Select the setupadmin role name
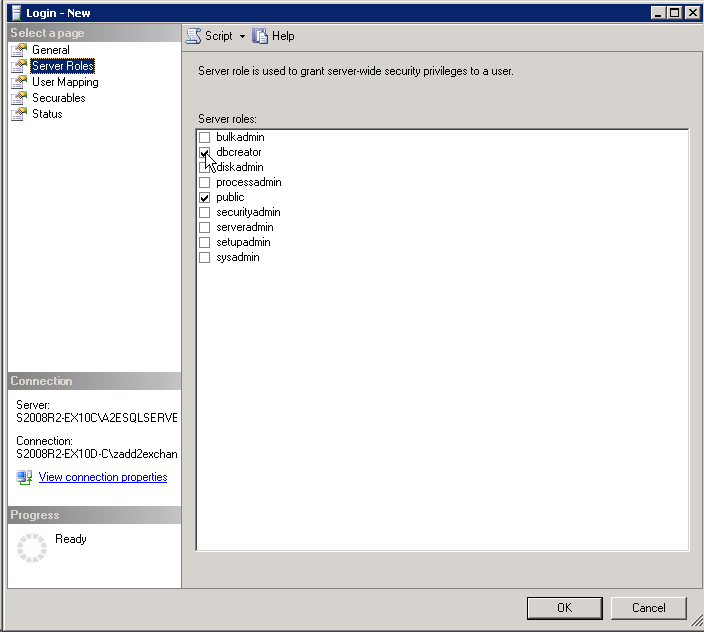 pos(243,242)
